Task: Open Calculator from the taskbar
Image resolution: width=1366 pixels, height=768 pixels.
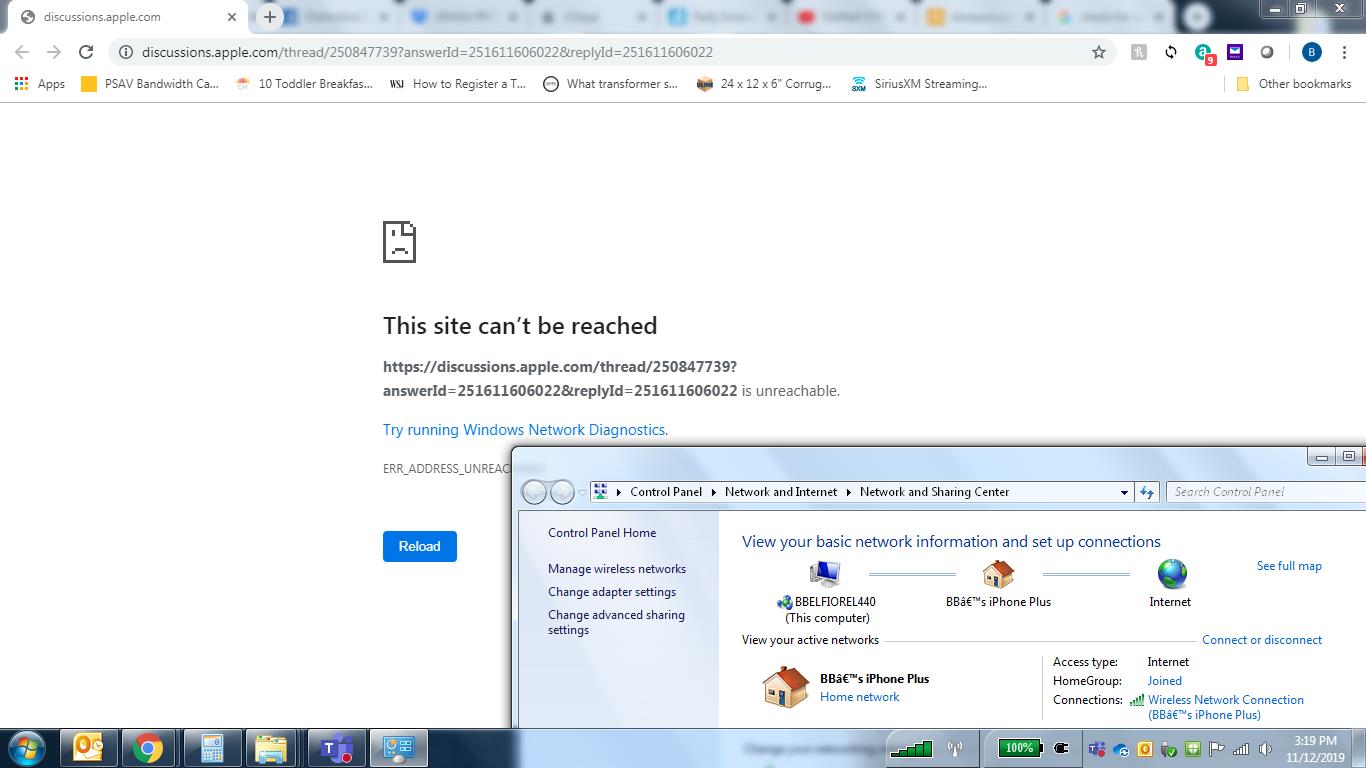Action: pyautogui.click(x=211, y=748)
